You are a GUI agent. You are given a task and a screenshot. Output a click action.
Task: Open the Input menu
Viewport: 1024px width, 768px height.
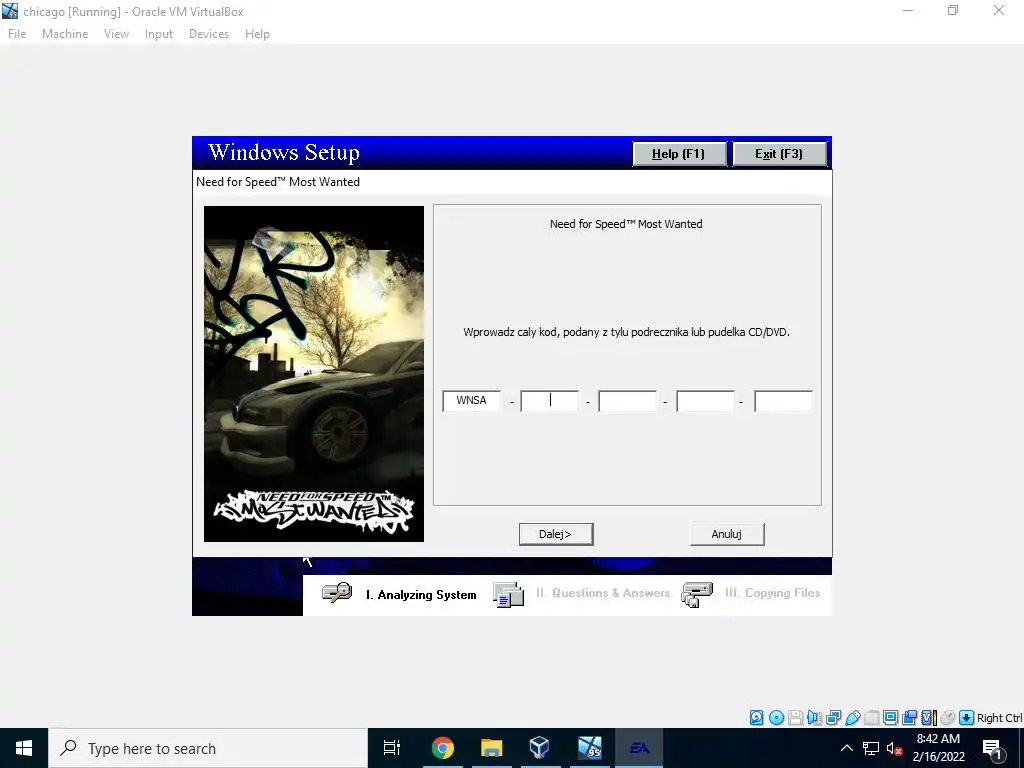[159, 34]
